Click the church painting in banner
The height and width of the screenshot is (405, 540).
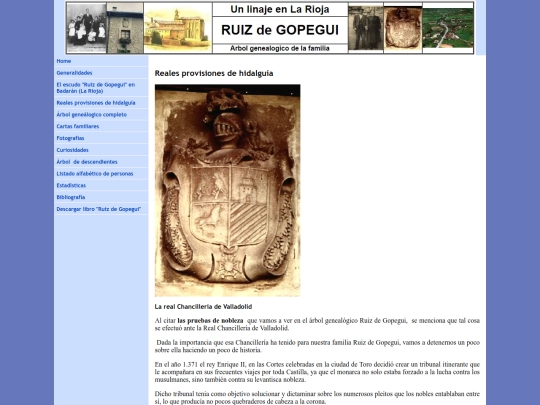pyautogui.click(x=178, y=28)
